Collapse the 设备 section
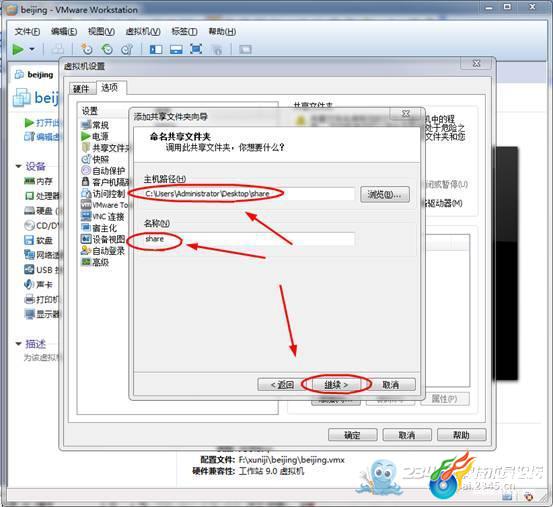The height and width of the screenshot is (507, 553). [x=19, y=166]
